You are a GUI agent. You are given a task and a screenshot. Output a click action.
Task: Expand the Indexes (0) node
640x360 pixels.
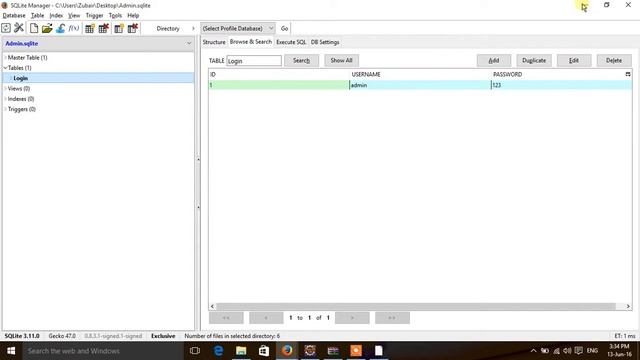pyautogui.click(x=5, y=99)
